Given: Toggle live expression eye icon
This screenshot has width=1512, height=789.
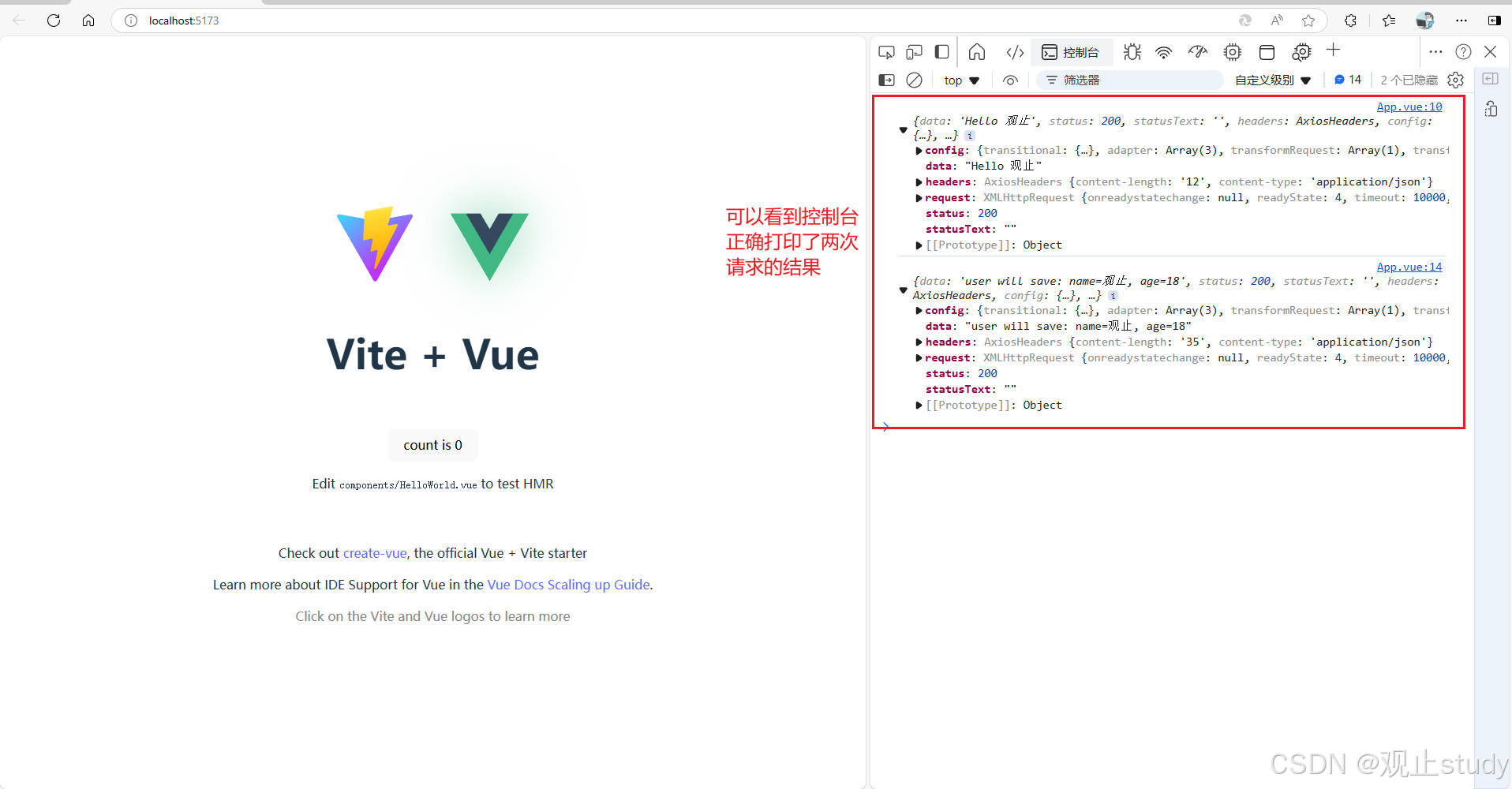Looking at the screenshot, I should pyautogui.click(x=1010, y=80).
